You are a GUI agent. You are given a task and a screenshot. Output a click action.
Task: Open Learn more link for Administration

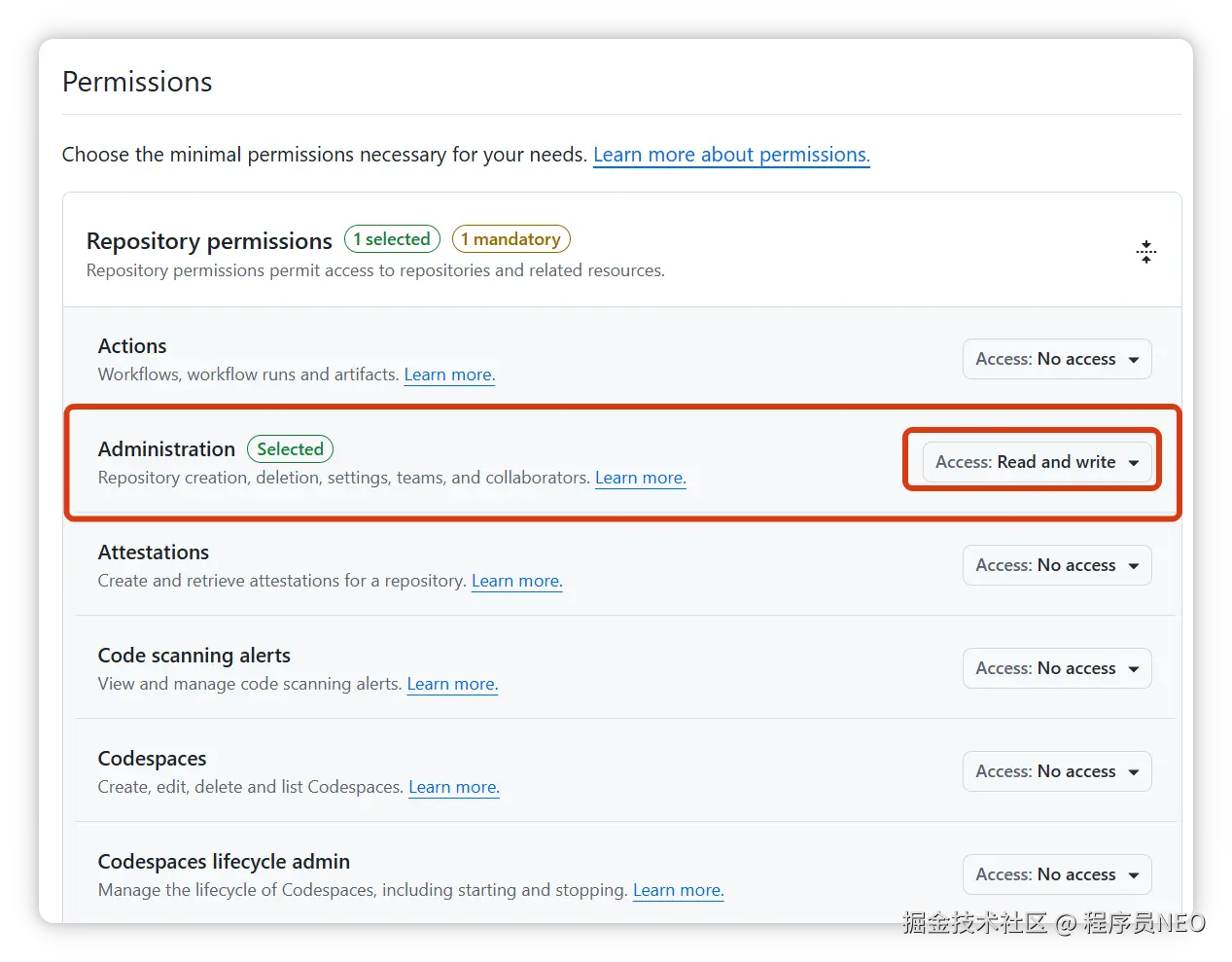(640, 478)
